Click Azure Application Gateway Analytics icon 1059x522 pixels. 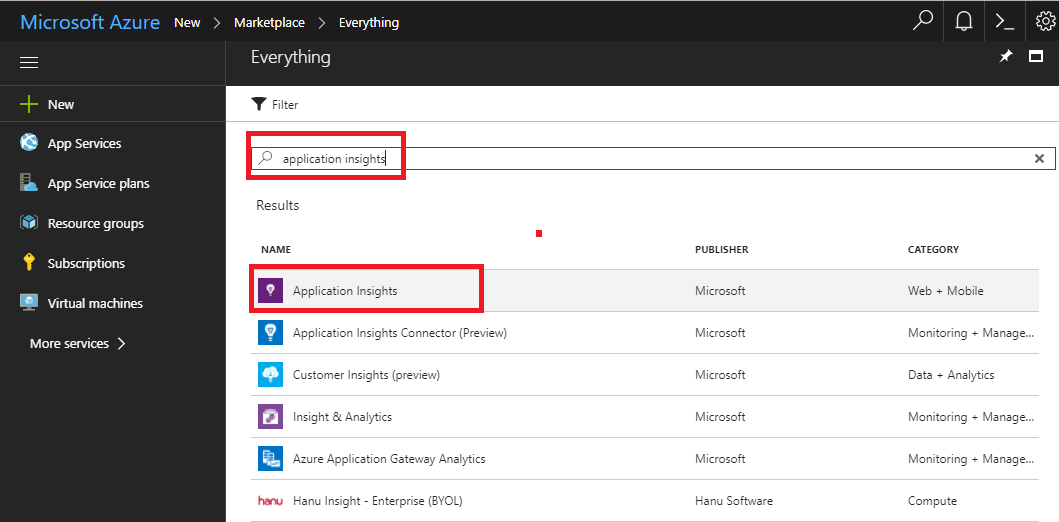tap(270, 459)
